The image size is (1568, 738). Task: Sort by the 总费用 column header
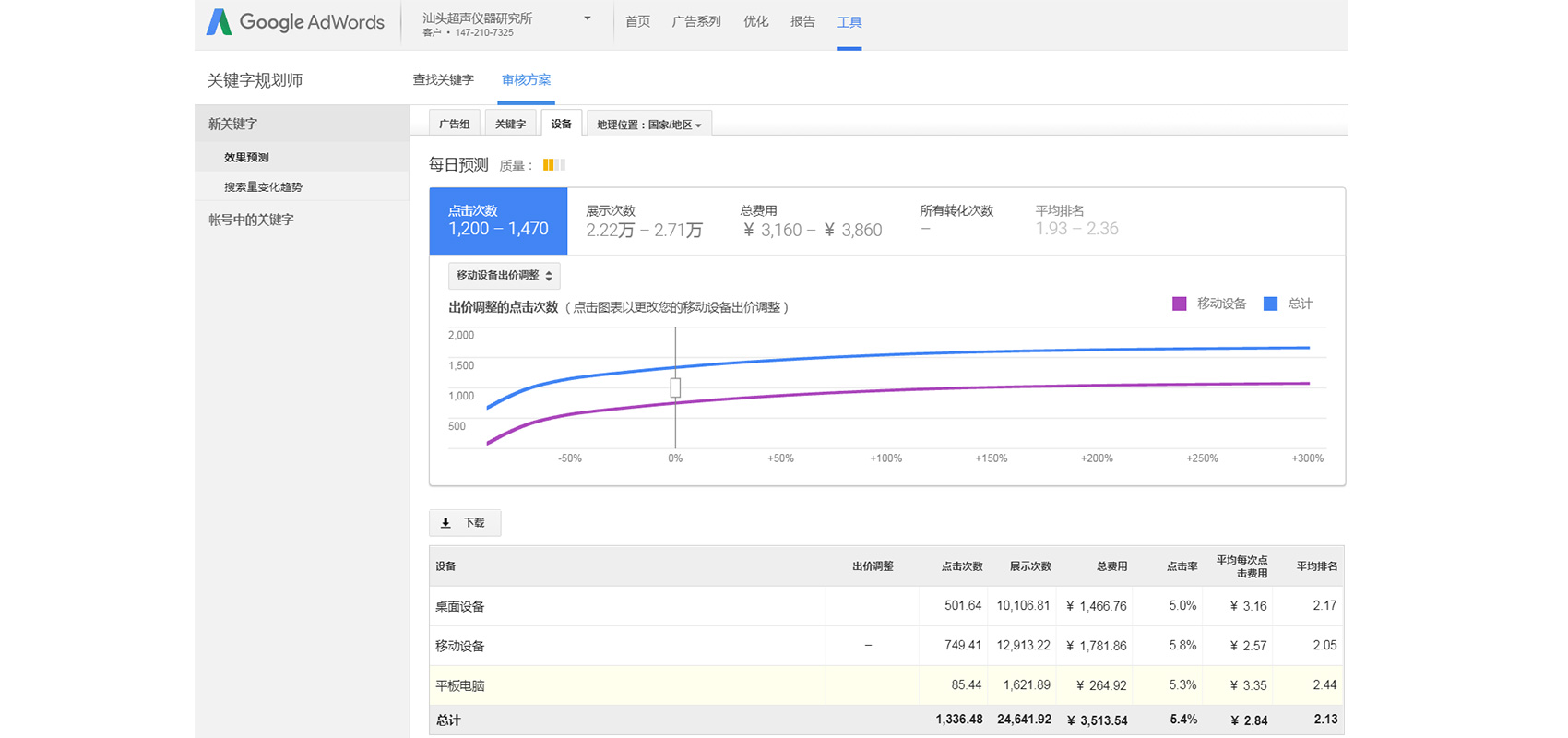(1111, 566)
